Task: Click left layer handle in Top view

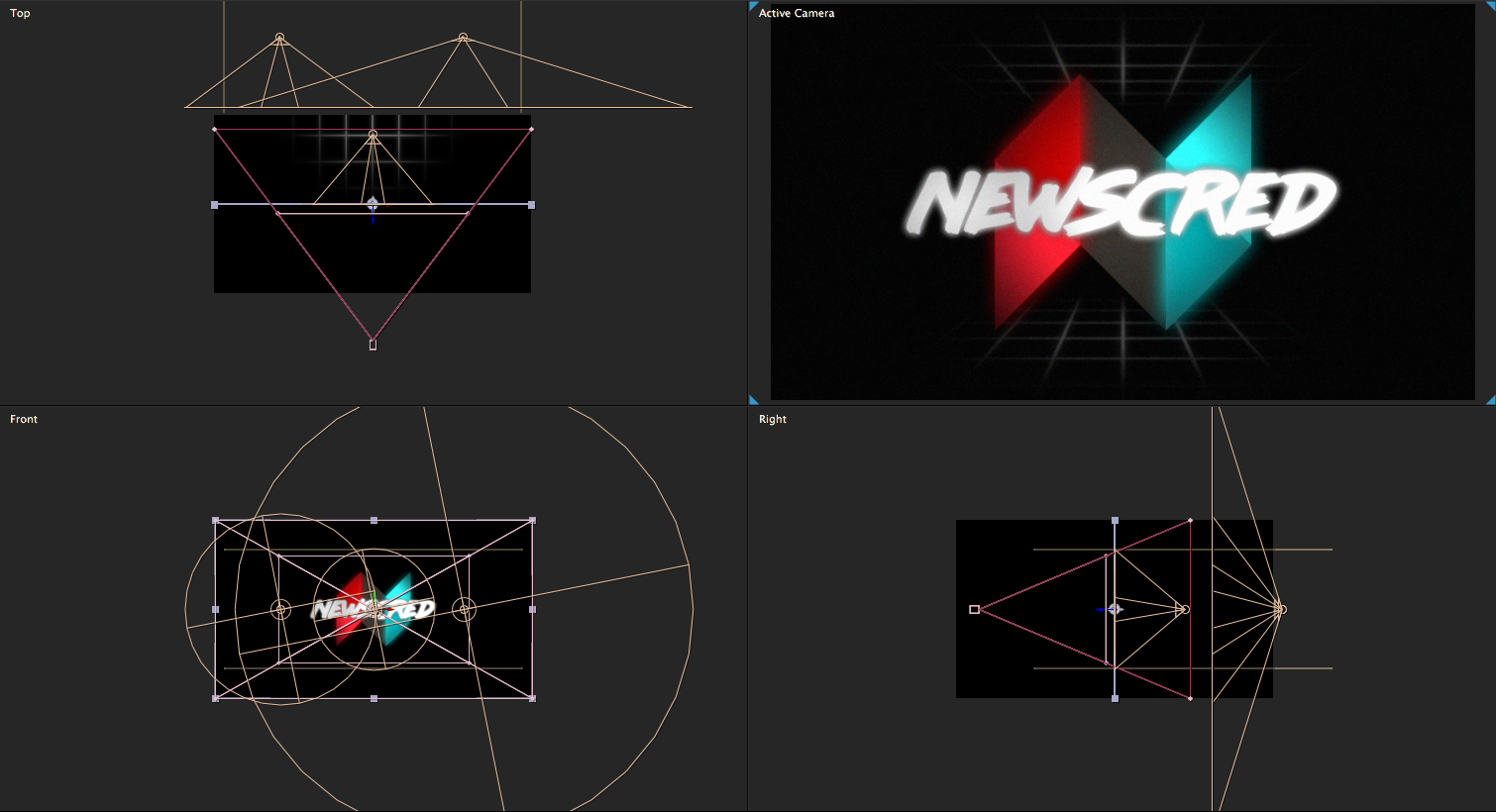Action: (215, 205)
